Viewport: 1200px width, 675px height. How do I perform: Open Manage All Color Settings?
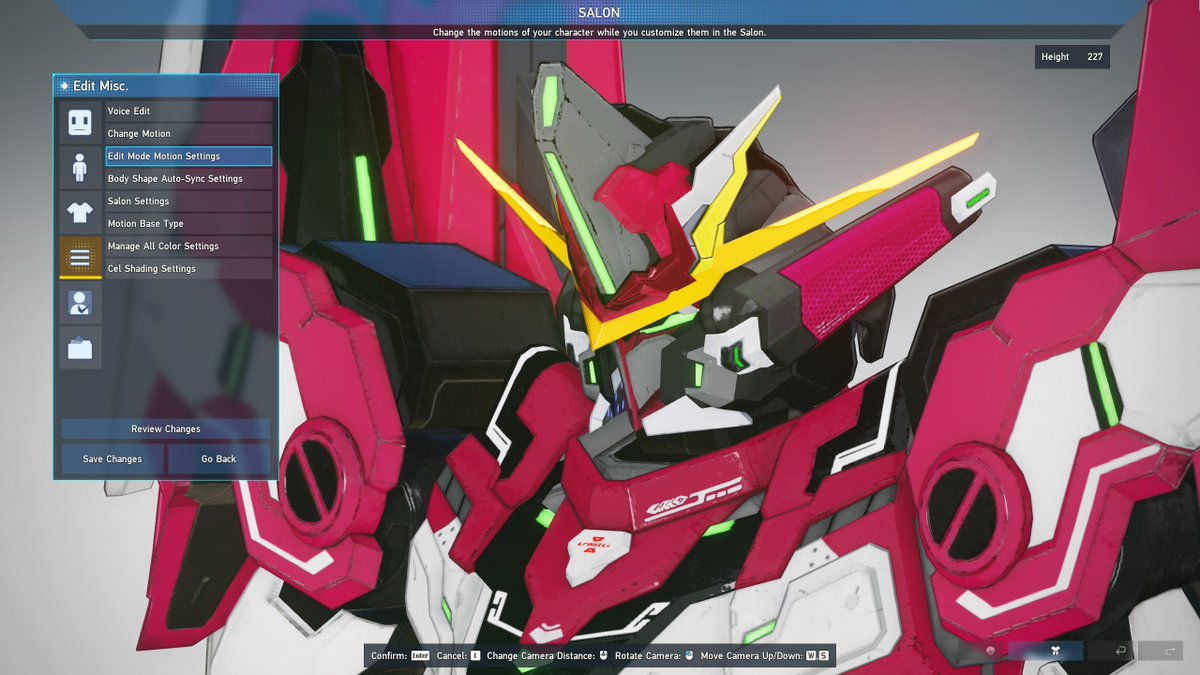click(x=189, y=246)
